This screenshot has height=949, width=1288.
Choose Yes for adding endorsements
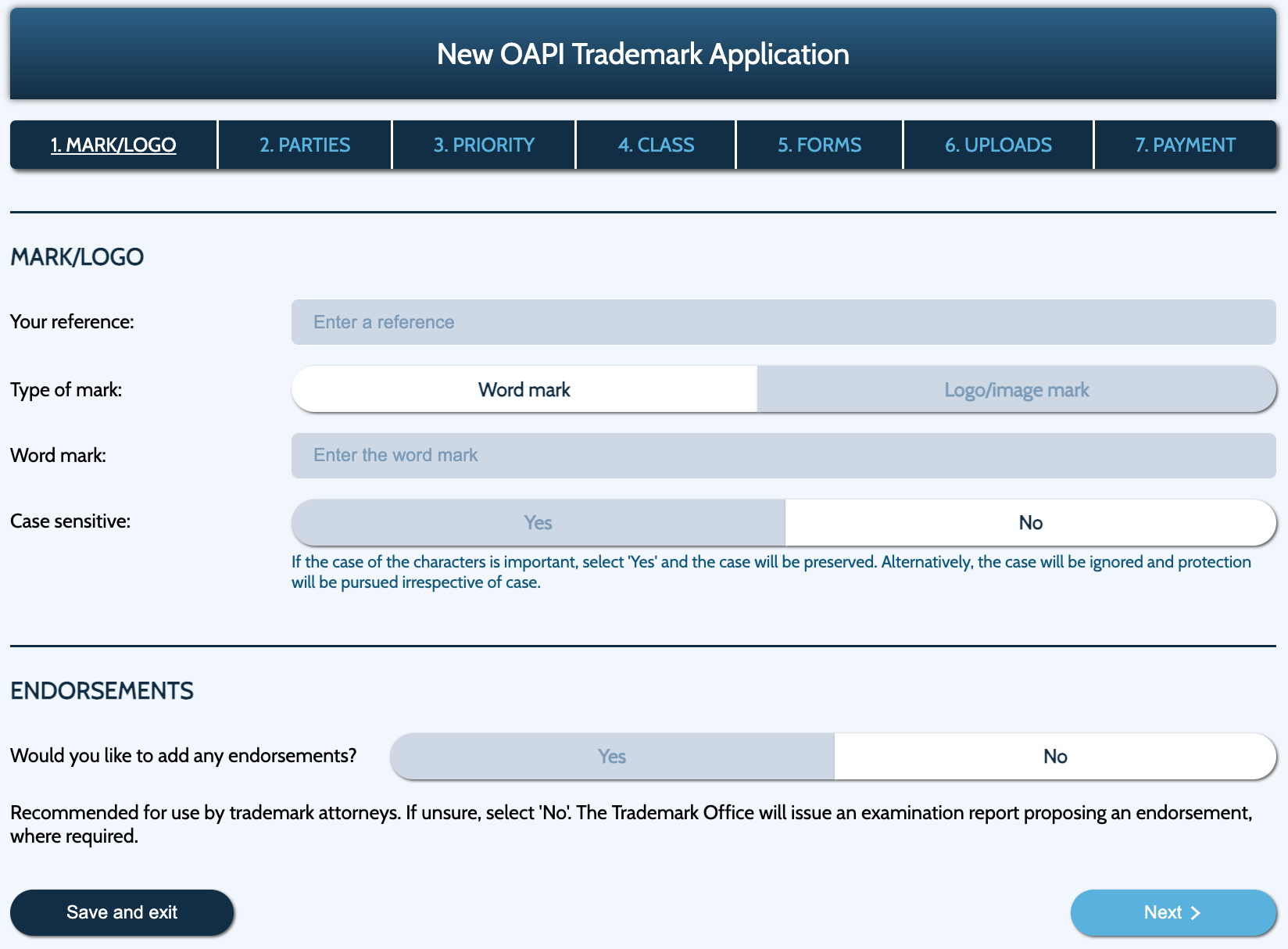coord(611,756)
